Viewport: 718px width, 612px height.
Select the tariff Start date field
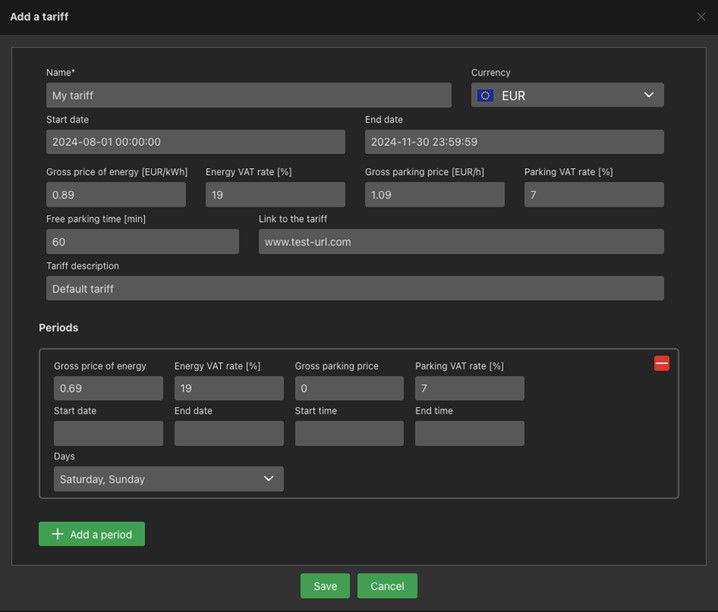tap(195, 142)
